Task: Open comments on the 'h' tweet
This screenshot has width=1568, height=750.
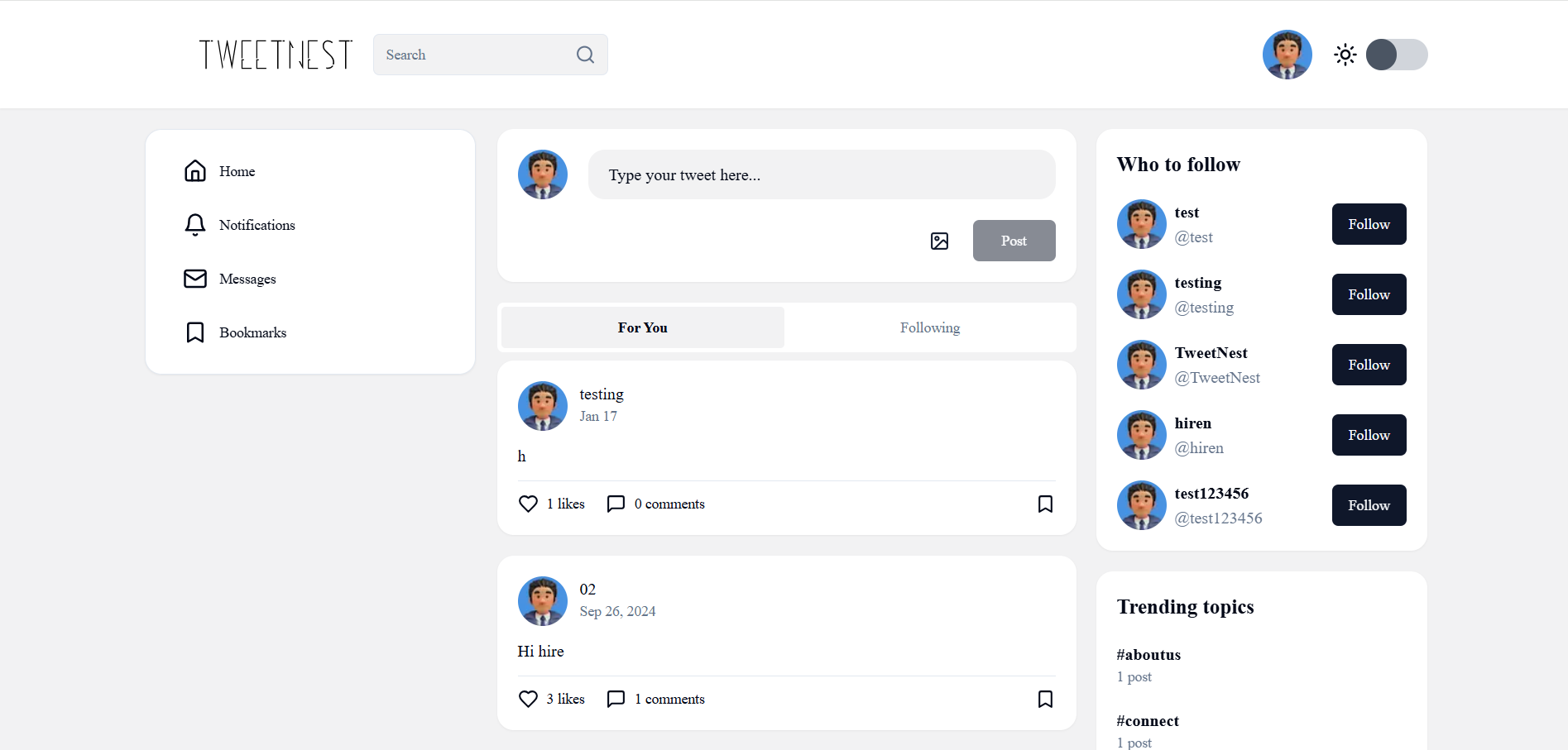Action: (616, 504)
